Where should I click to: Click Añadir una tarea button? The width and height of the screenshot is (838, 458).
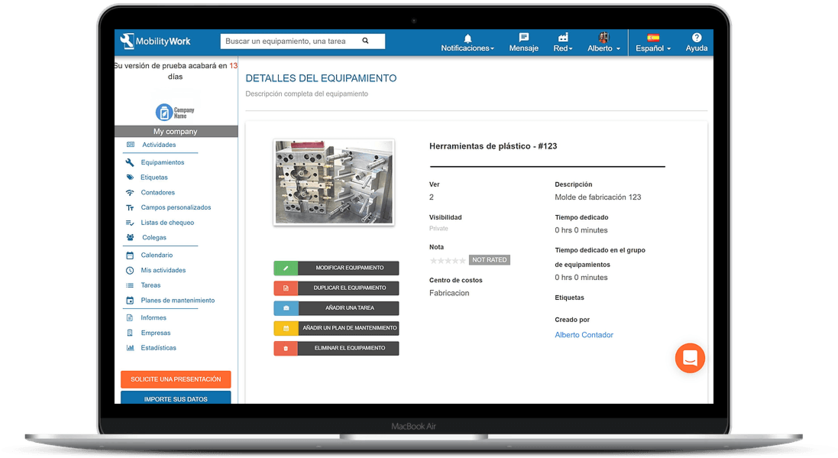tap(336, 308)
